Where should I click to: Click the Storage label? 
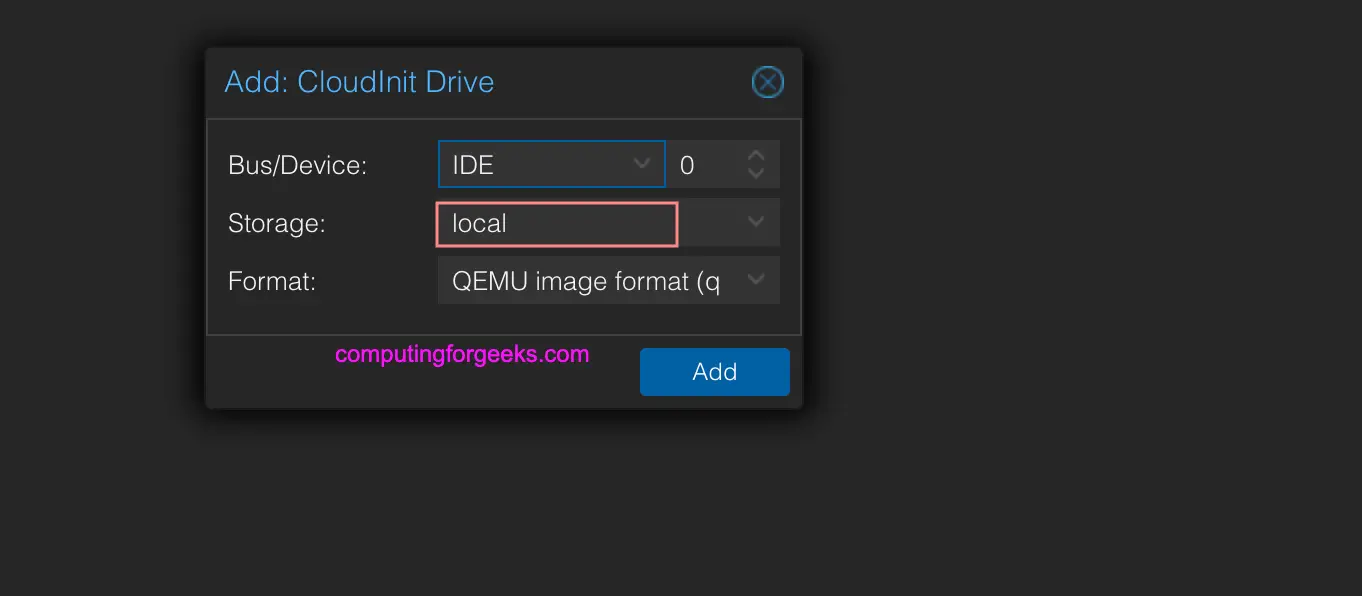pos(276,223)
